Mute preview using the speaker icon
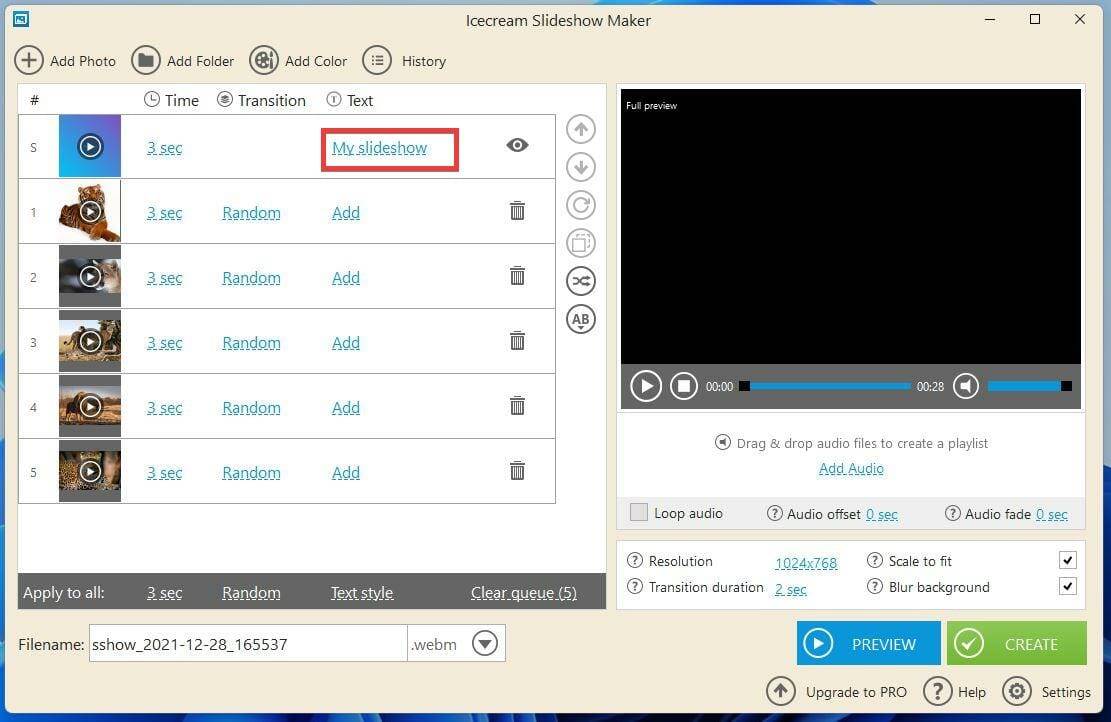1111x722 pixels. tap(965, 386)
